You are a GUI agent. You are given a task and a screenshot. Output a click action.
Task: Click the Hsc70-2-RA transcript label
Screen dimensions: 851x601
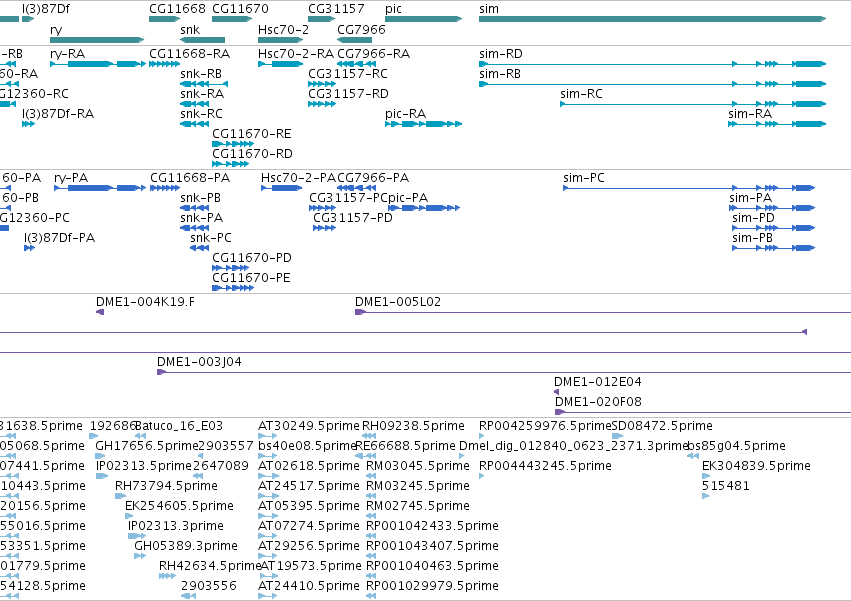tap(296, 54)
